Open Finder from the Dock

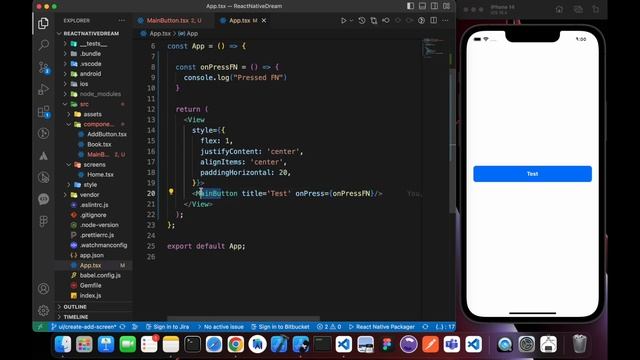tap(63, 344)
